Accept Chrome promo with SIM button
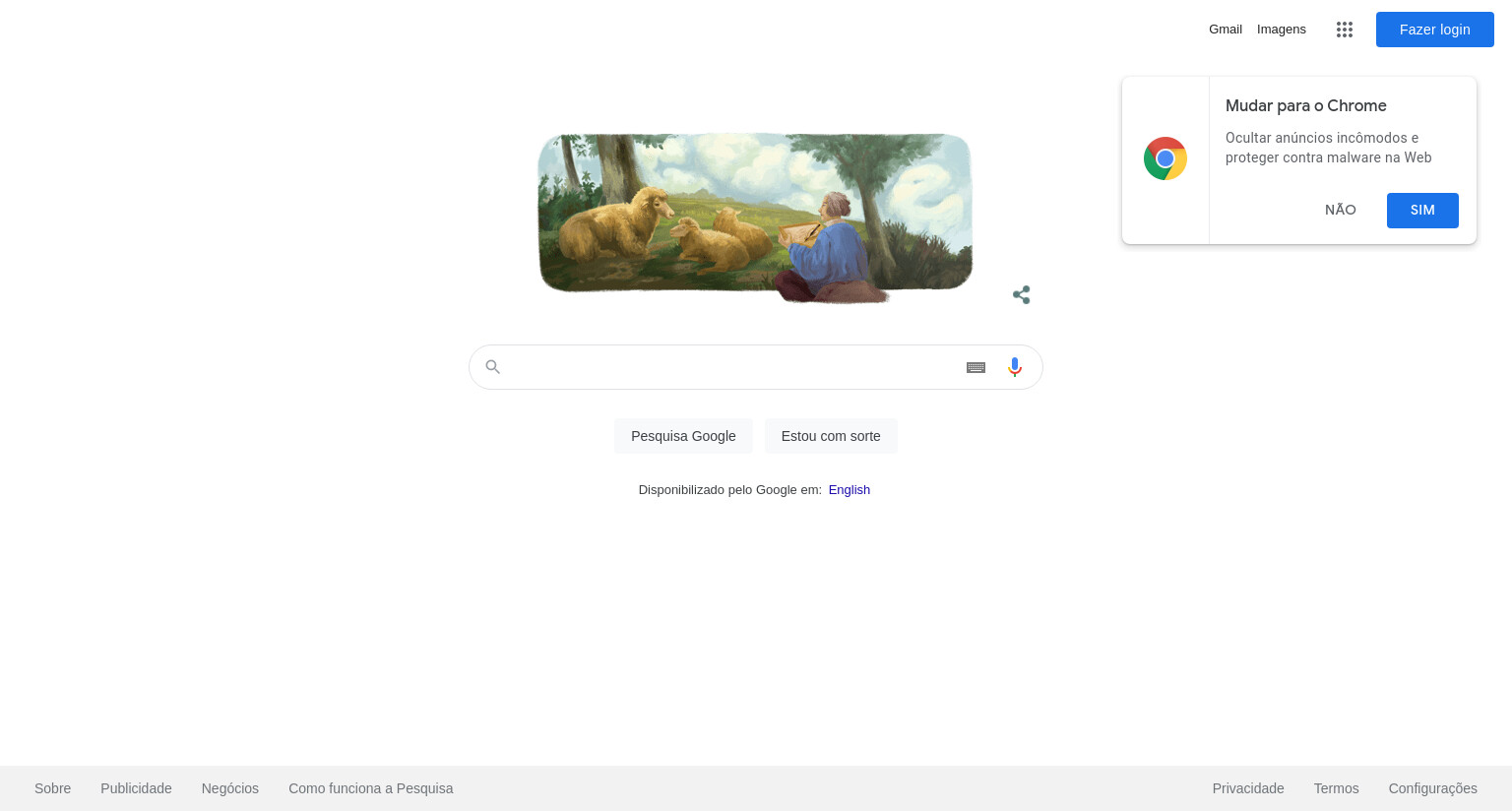 (1422, 210)
